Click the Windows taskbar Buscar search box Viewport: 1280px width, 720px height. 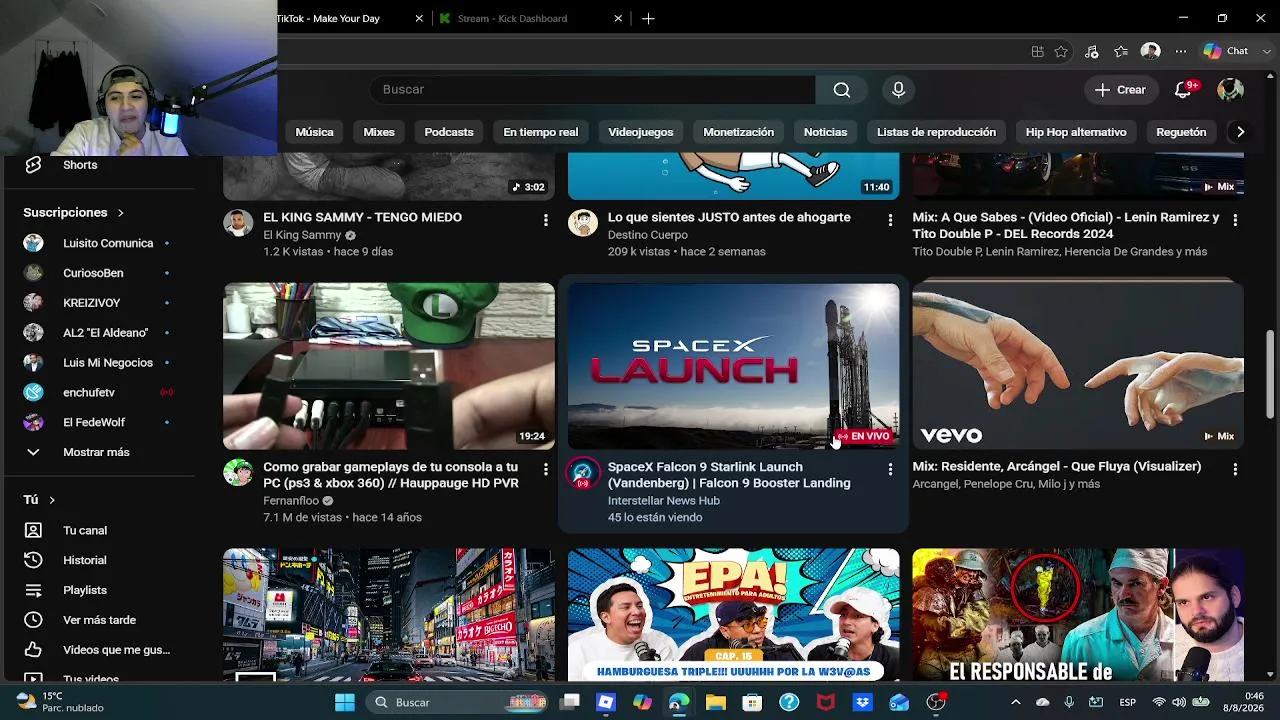pyautogui.click(x=456, y=702)
